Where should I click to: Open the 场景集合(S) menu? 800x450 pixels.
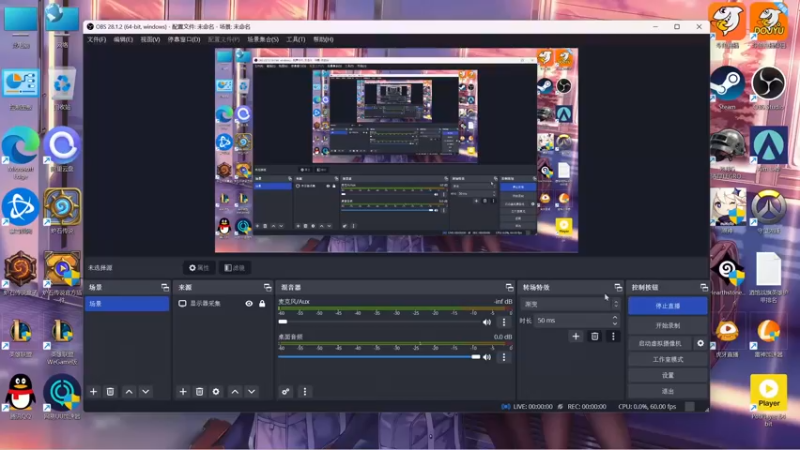coord(263,39)
